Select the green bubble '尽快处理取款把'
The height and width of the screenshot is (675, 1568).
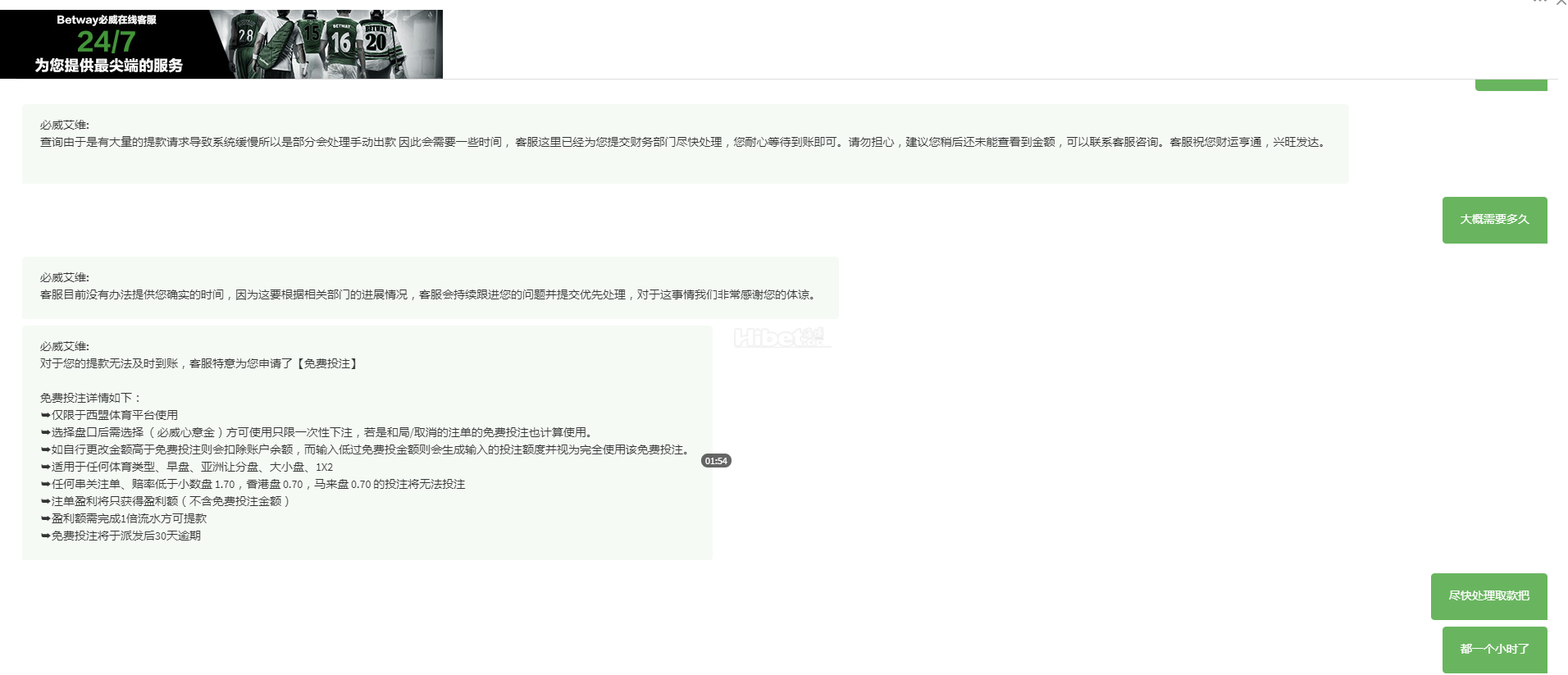coord(1488,596)
